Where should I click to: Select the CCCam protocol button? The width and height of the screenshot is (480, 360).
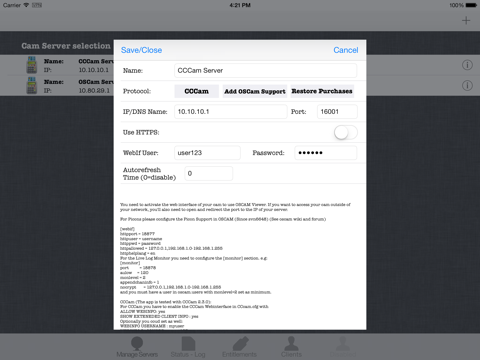[x=196, y=91]
